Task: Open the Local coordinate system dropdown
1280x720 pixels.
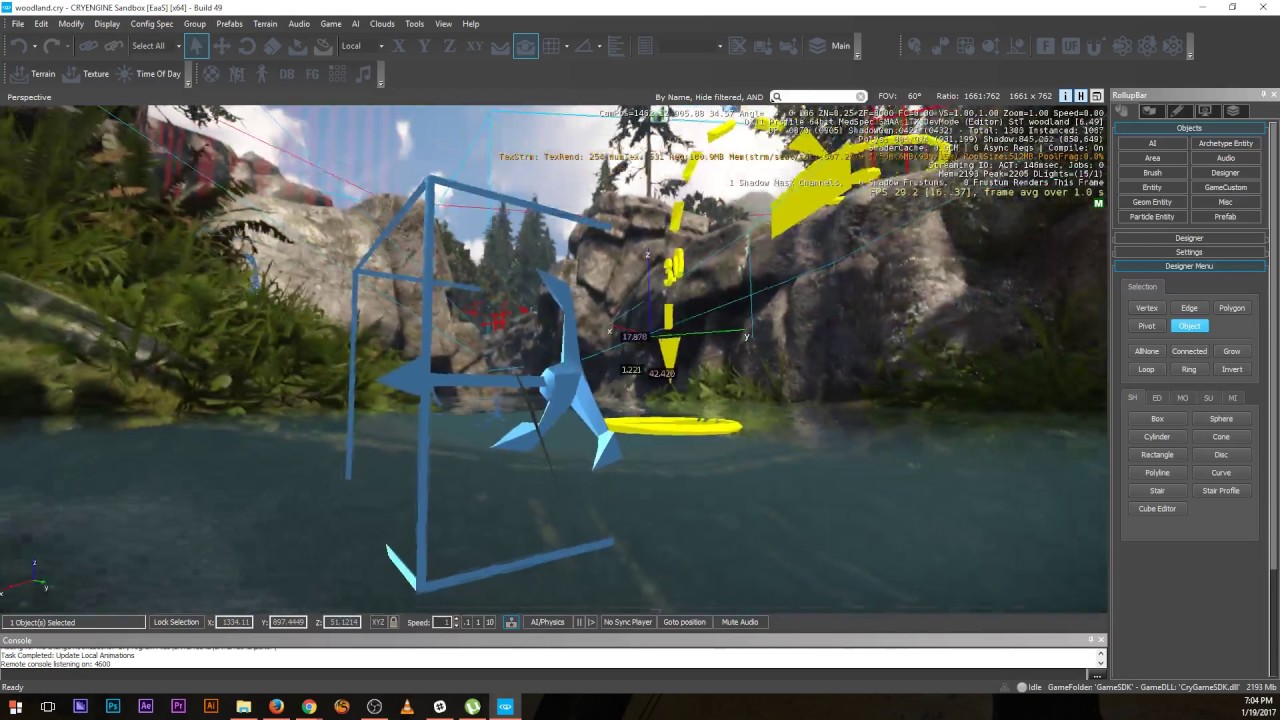Action: pyautogui.click(x=362, y=46)
